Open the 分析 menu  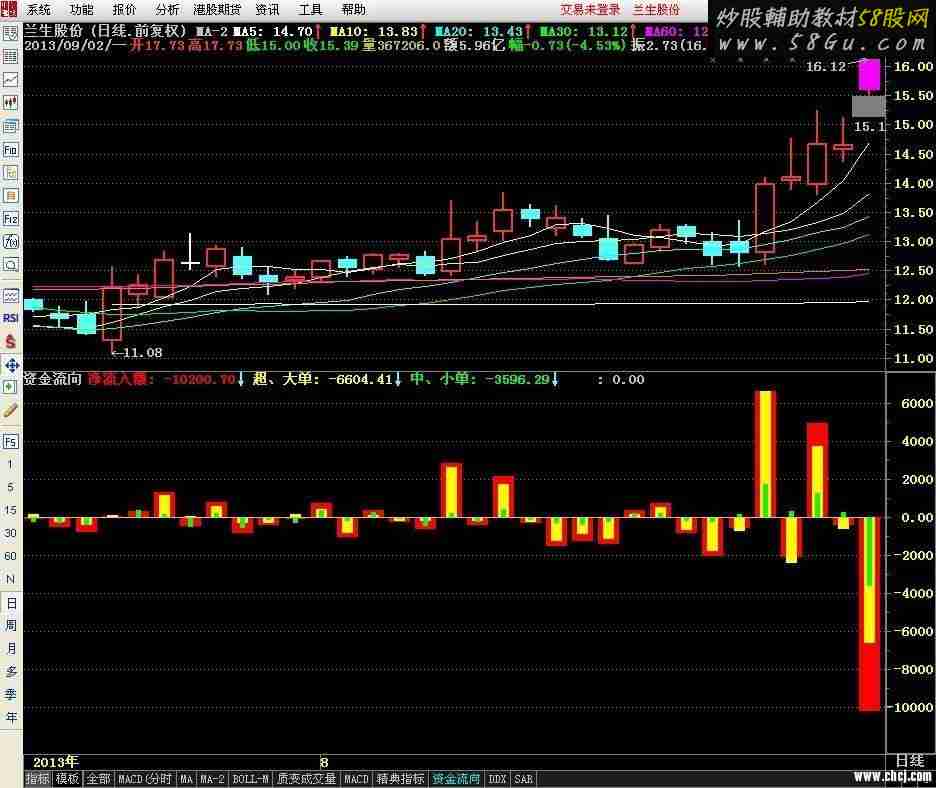(167, 10)
